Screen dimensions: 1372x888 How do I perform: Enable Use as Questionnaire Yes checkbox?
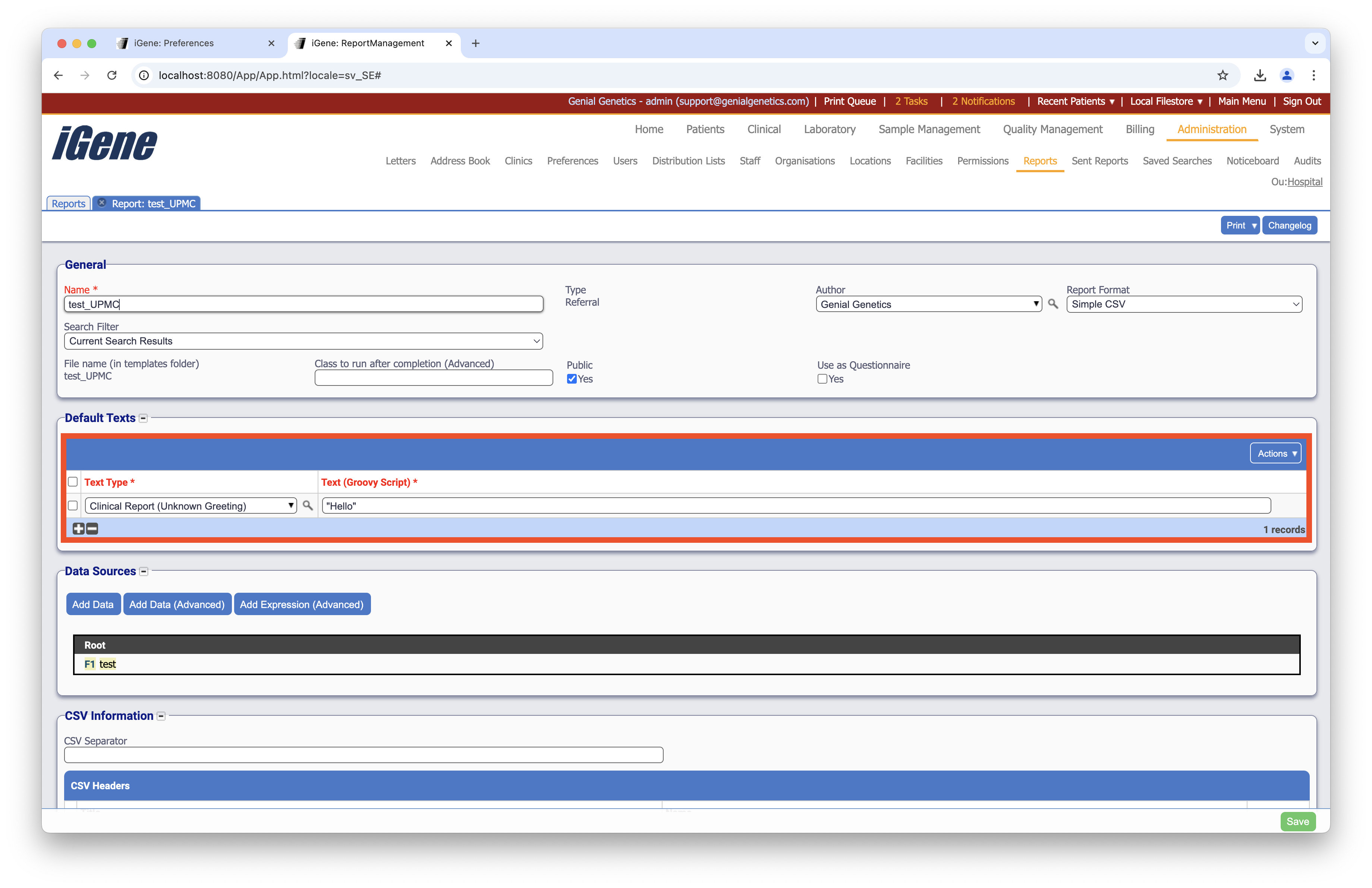click(x=822, y=379)
